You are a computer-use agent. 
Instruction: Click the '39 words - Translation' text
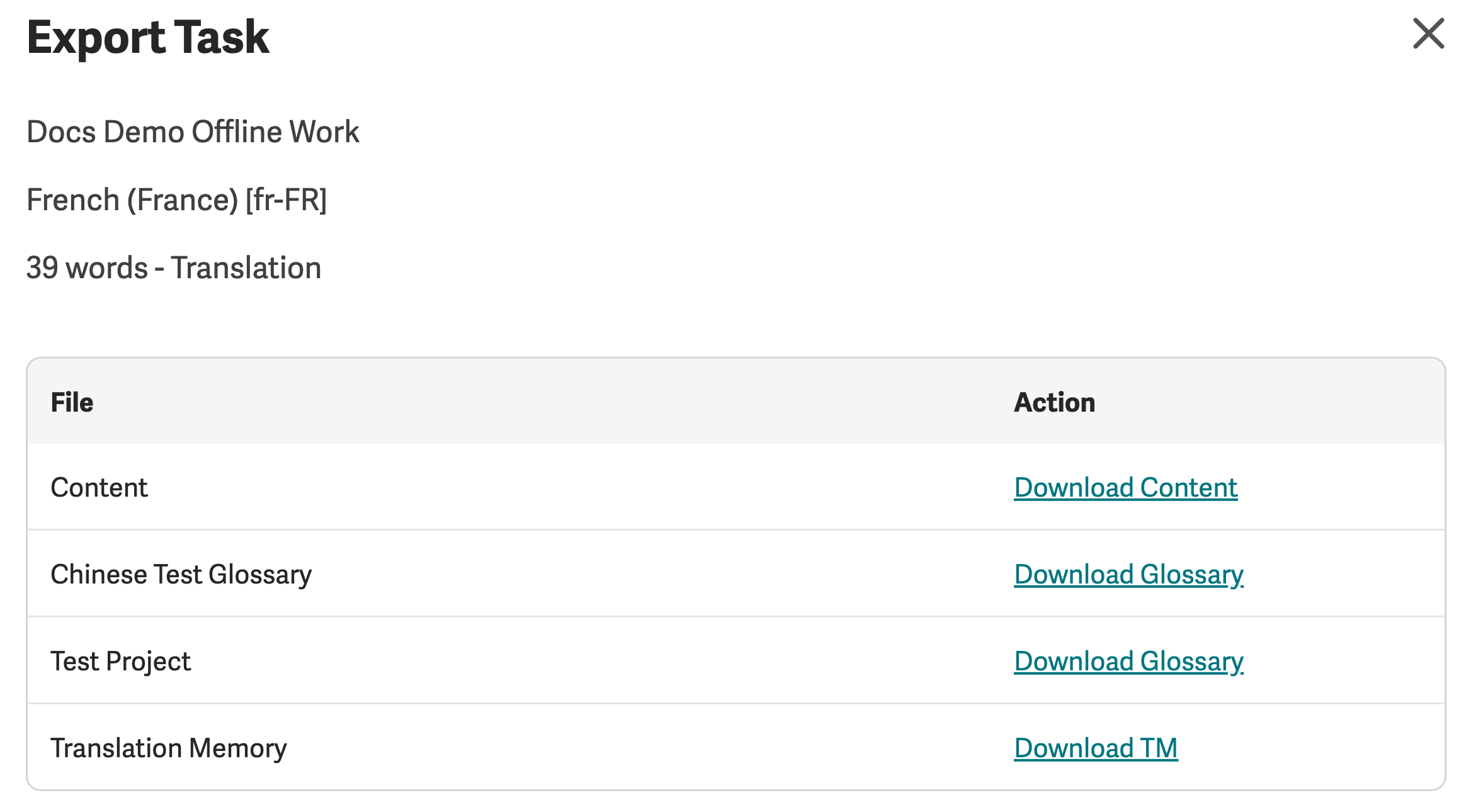(x=174, y=268)
